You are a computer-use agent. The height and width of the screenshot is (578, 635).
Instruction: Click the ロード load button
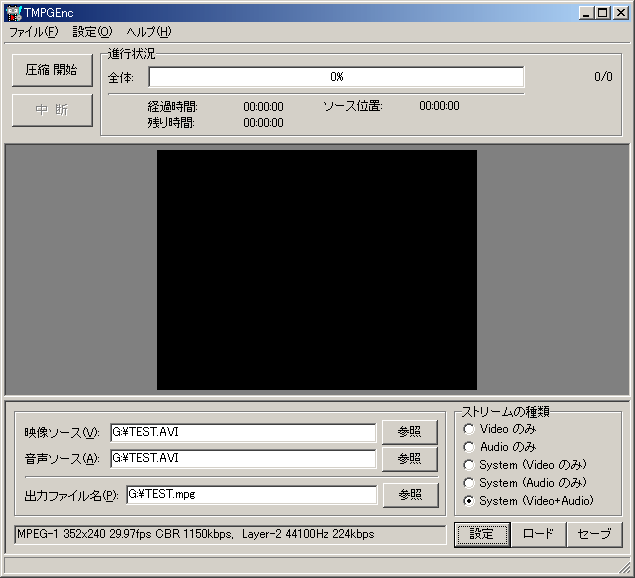[x=538, y=534]
